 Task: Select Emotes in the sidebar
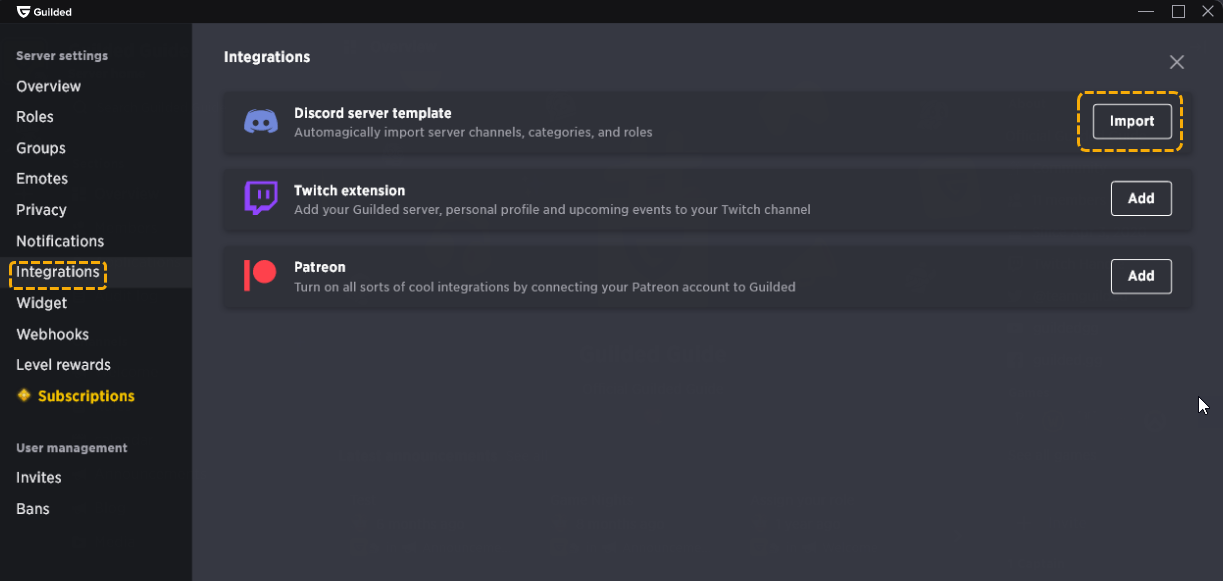pos(42,179)
